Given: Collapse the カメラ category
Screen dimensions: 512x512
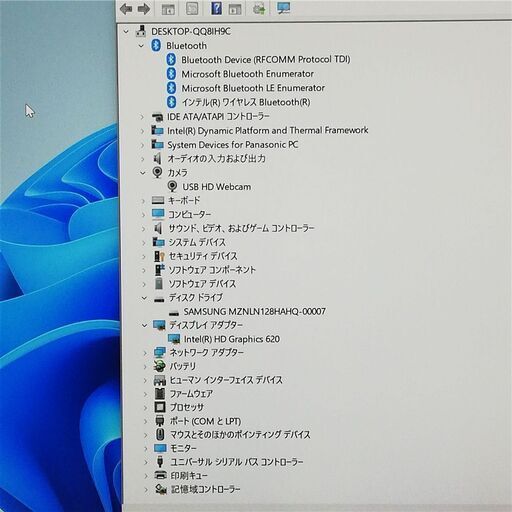Looking at the screenshot, I should [143, 173].
